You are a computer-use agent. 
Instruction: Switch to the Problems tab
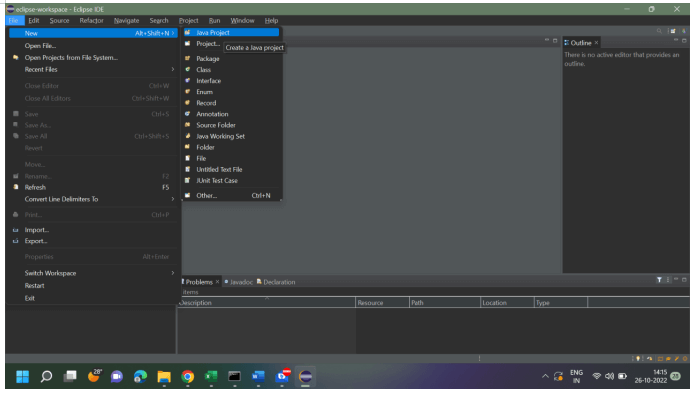coord(198,282)
